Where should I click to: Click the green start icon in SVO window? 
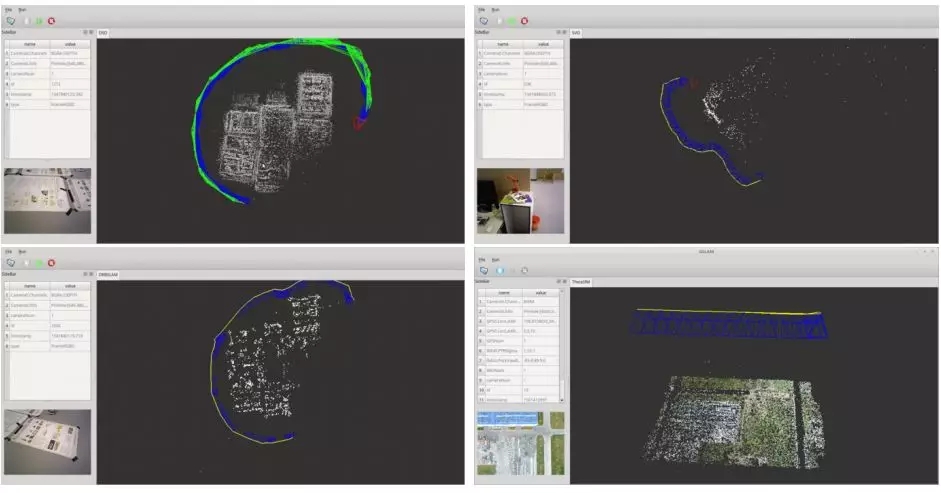click(x=512, y=20)
